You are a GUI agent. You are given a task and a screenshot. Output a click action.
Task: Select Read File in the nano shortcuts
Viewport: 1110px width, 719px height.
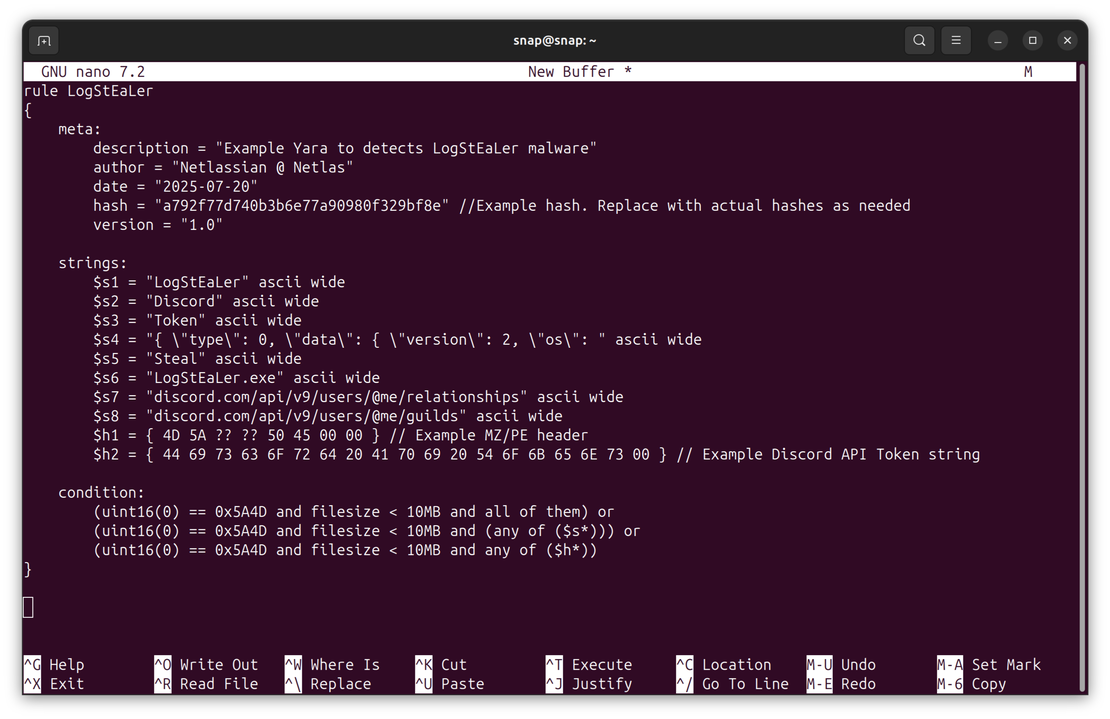pyautogui.click(x=218, y=683)
